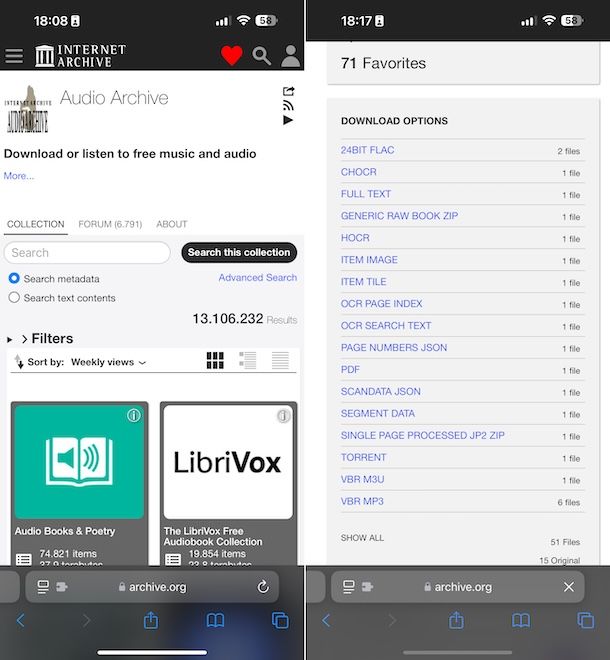The image size is (610, 660).
Task: Download the ITEM TILE option
Action: coord(363,282)
